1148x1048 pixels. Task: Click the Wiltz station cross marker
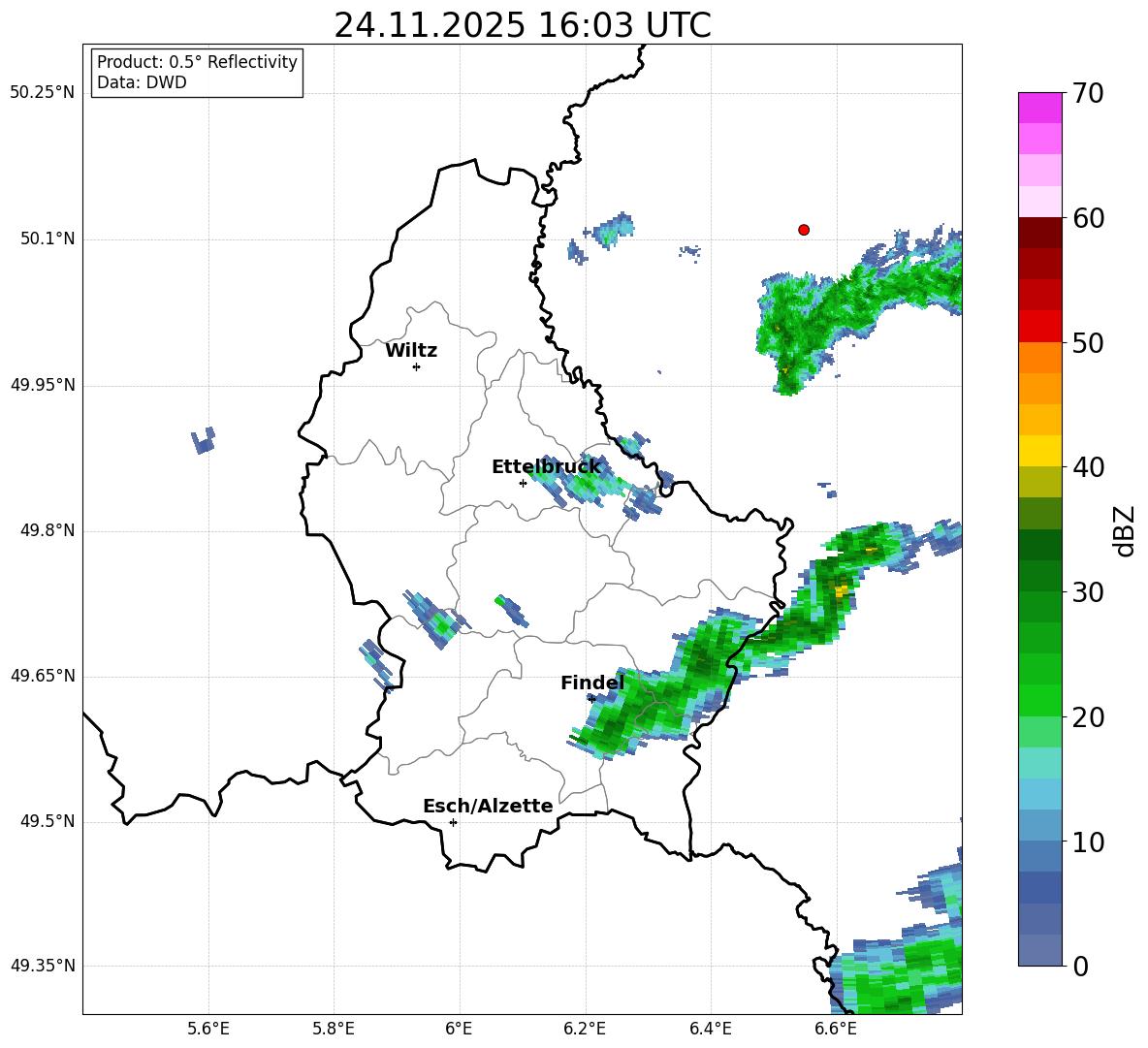click(416, 366)
